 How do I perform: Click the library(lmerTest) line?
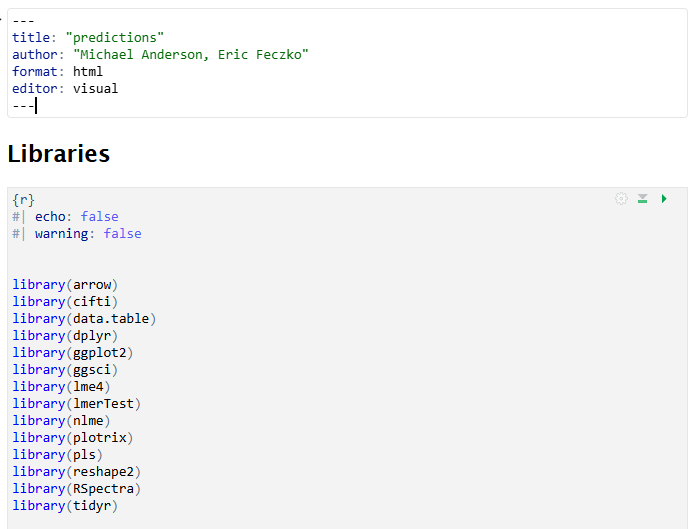(x=77, y=403)
